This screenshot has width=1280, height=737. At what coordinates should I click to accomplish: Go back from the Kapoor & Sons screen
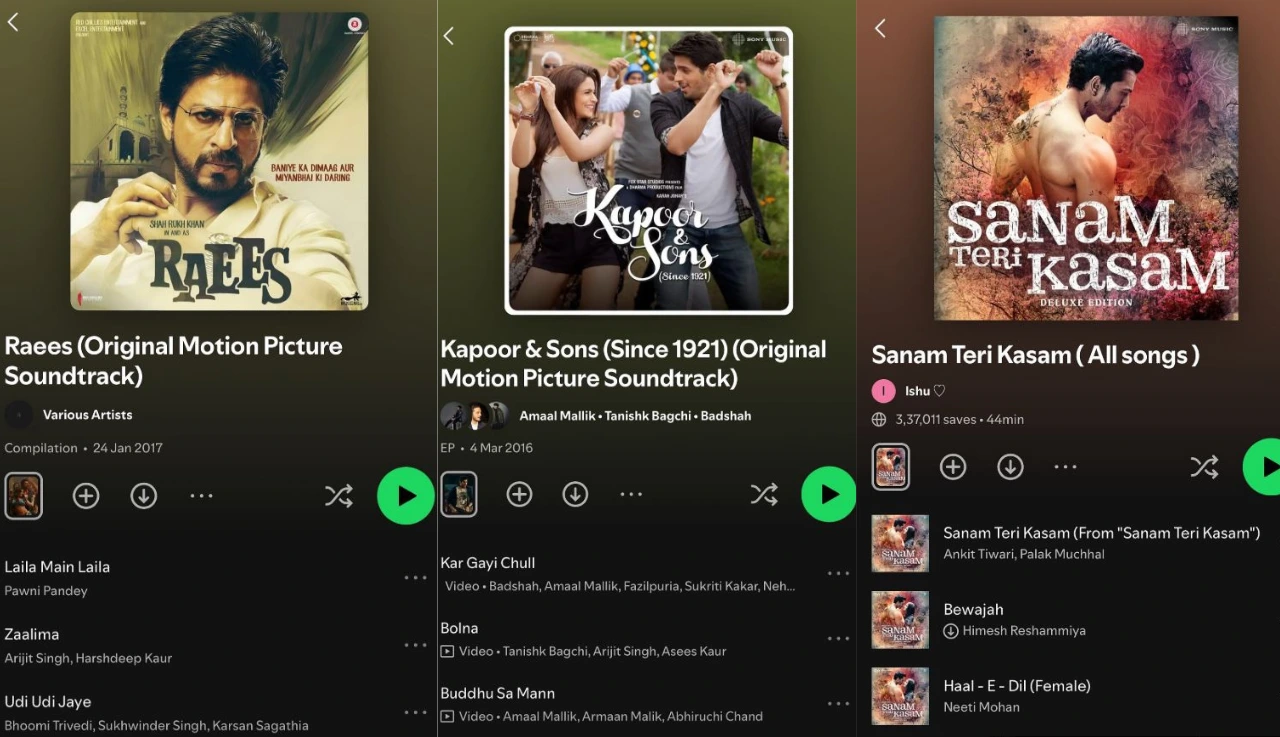click(x=448, y=36)
